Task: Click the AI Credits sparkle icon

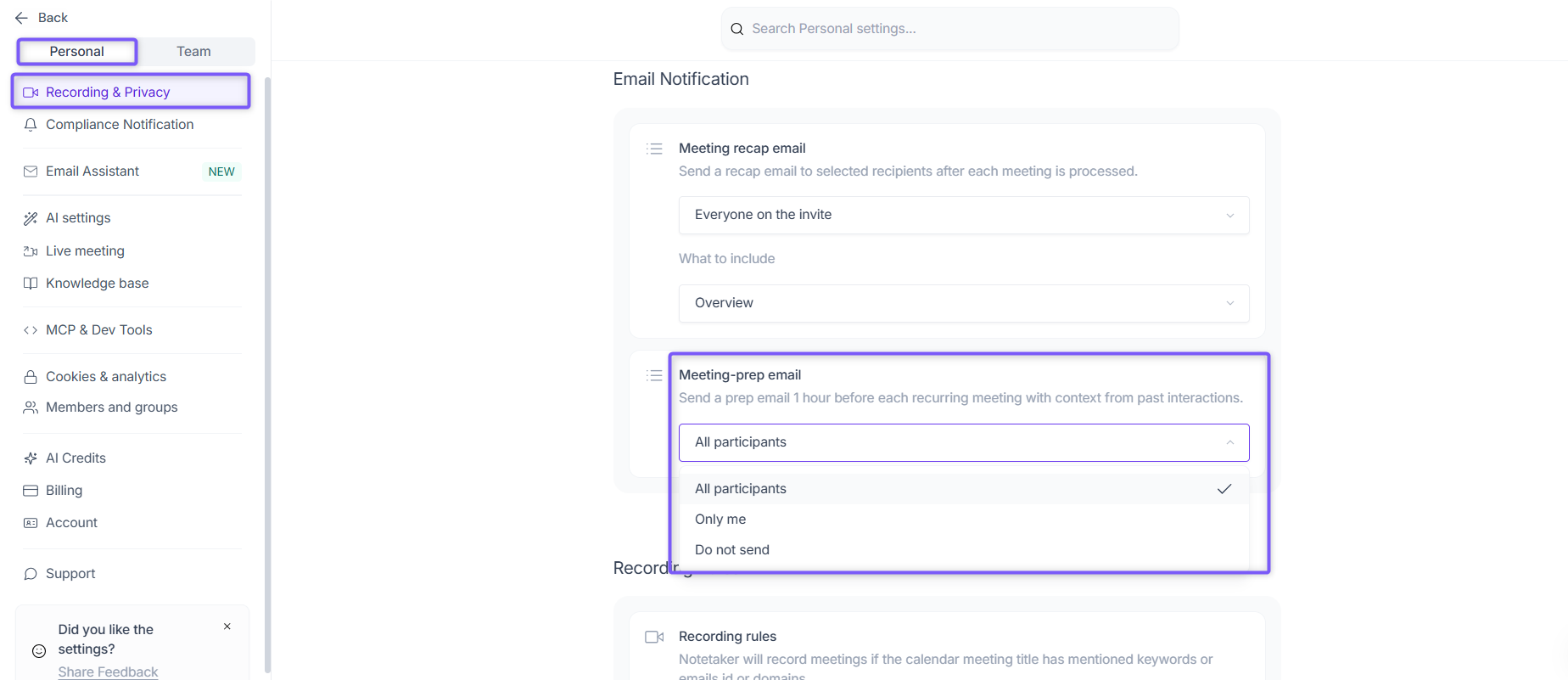Action: point(31,458)
